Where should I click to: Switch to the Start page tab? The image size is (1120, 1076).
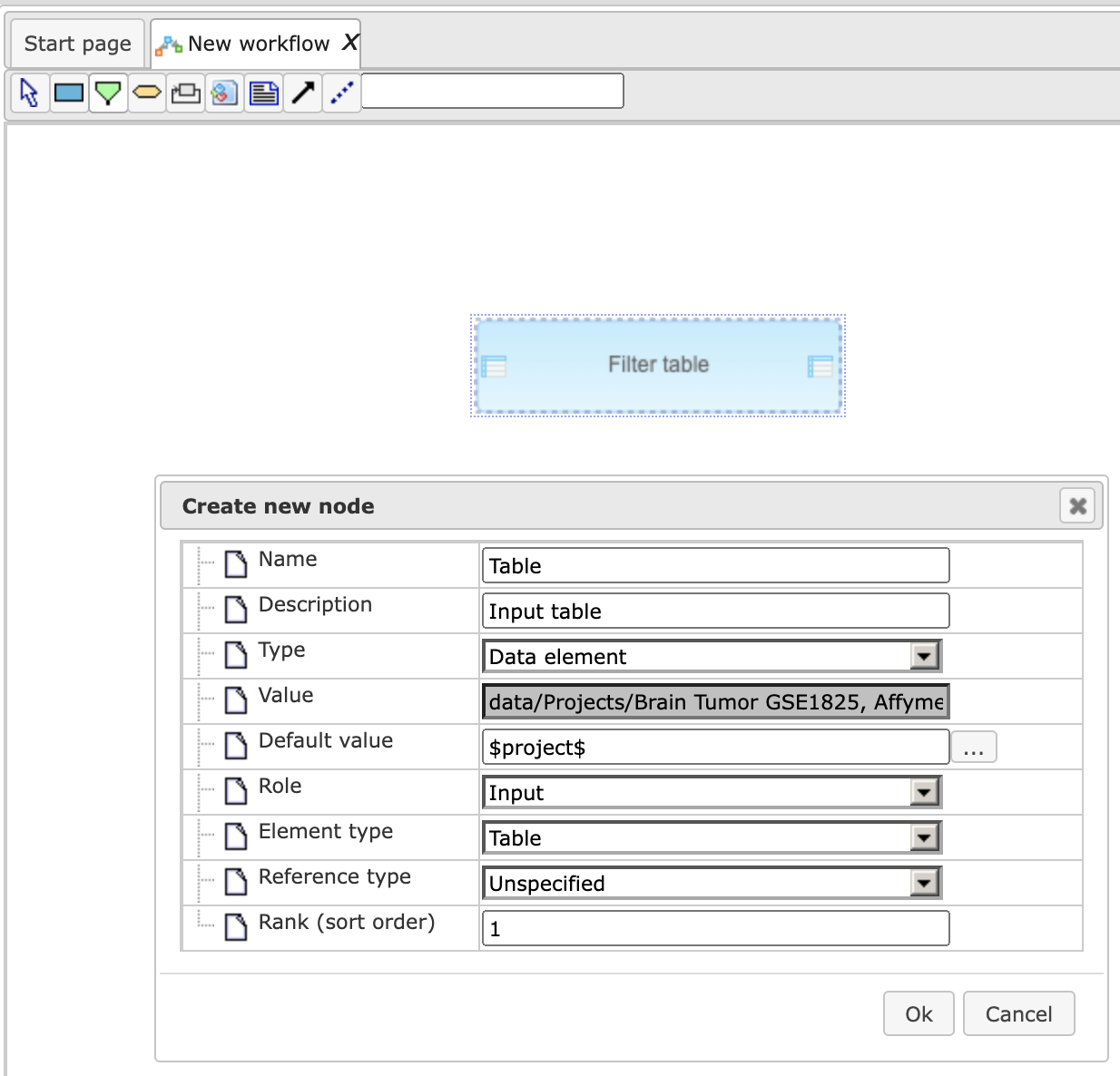pos(77,44)
